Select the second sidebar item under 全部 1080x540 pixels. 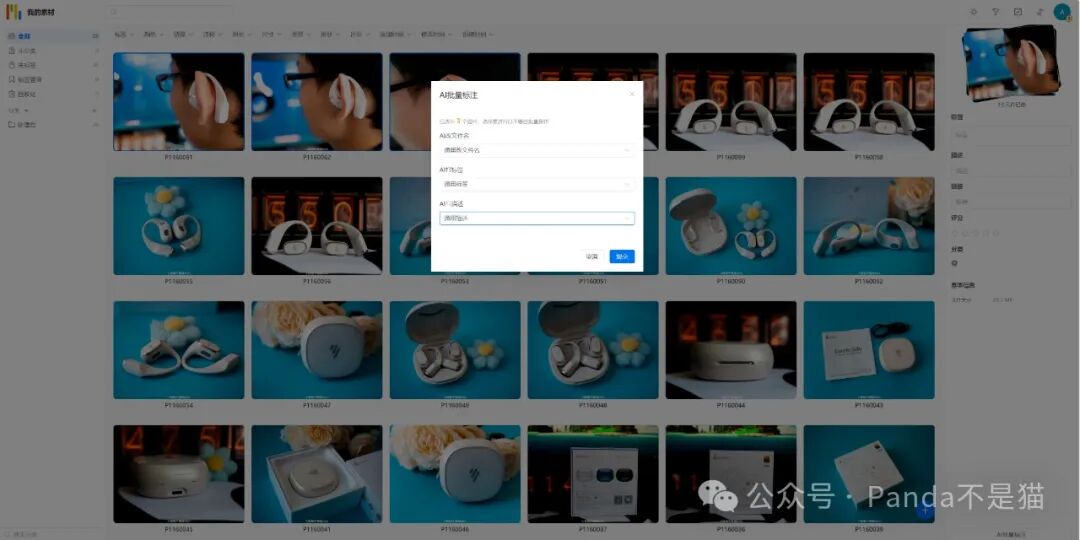(x=52, y=50)
